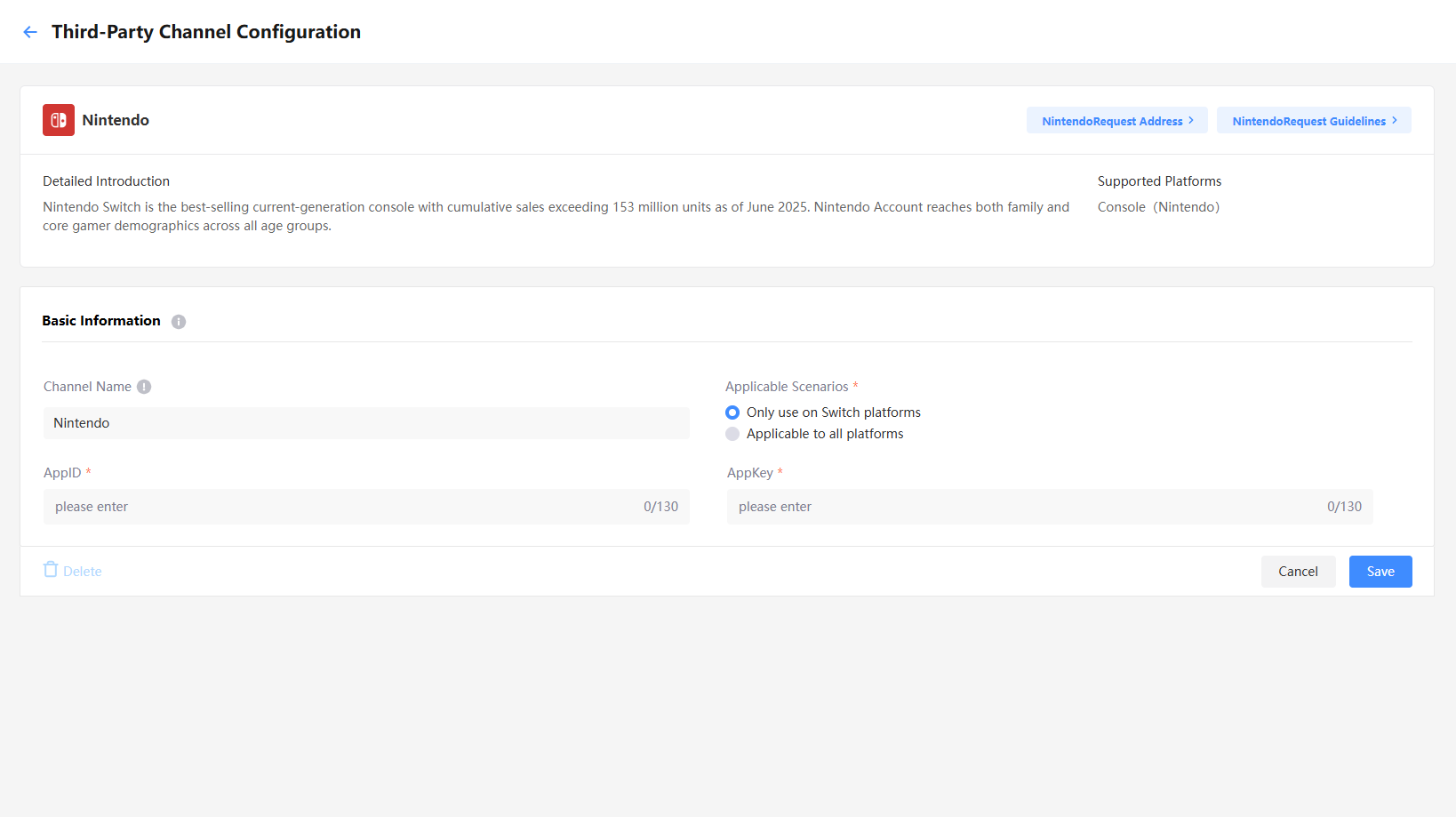The image size is (1456, 817).
Task: Click the Applicable Scenarios label
Action: (787, 387)
